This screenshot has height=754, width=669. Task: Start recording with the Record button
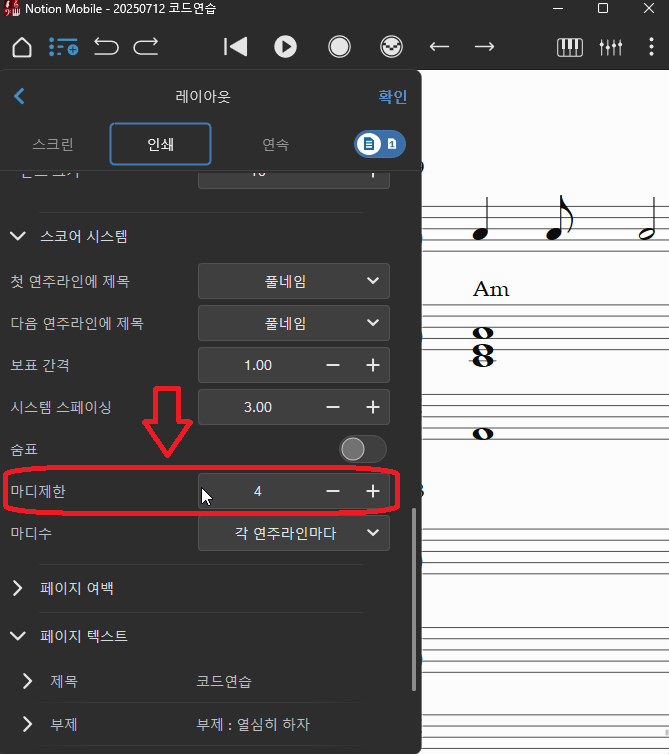tap(339, 47)
